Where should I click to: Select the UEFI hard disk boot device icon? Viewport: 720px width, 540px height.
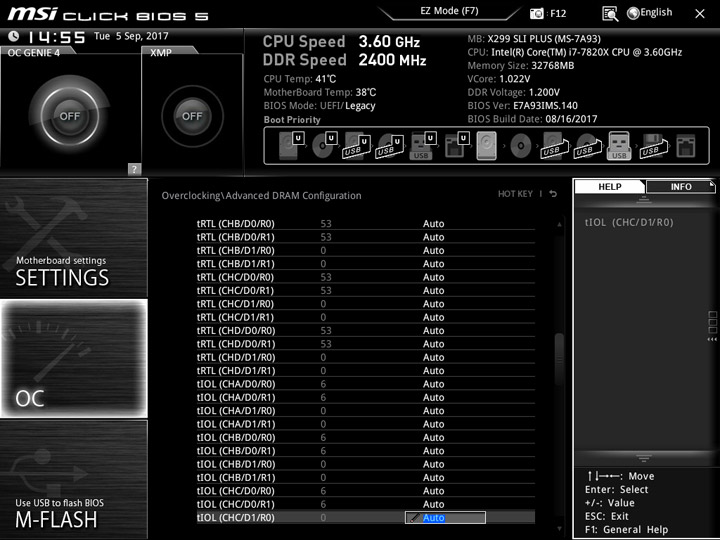[x=291, y=146]
